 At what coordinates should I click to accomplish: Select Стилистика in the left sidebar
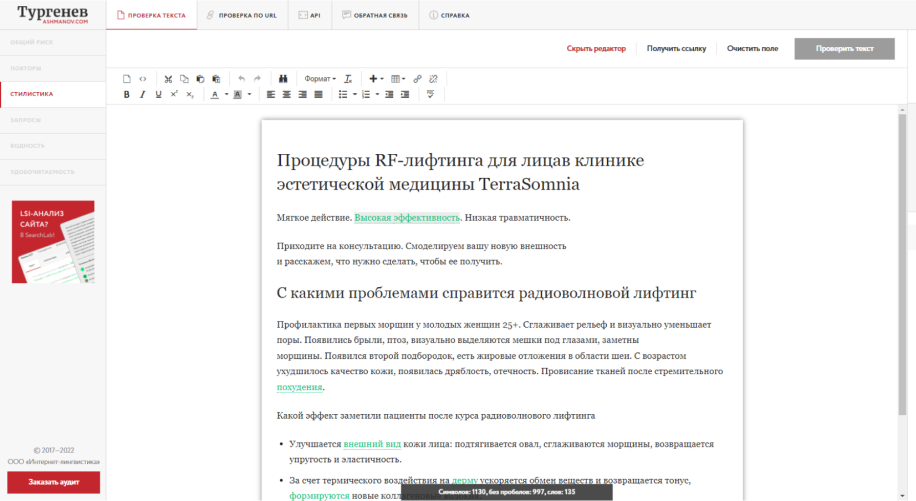point(53,94)
